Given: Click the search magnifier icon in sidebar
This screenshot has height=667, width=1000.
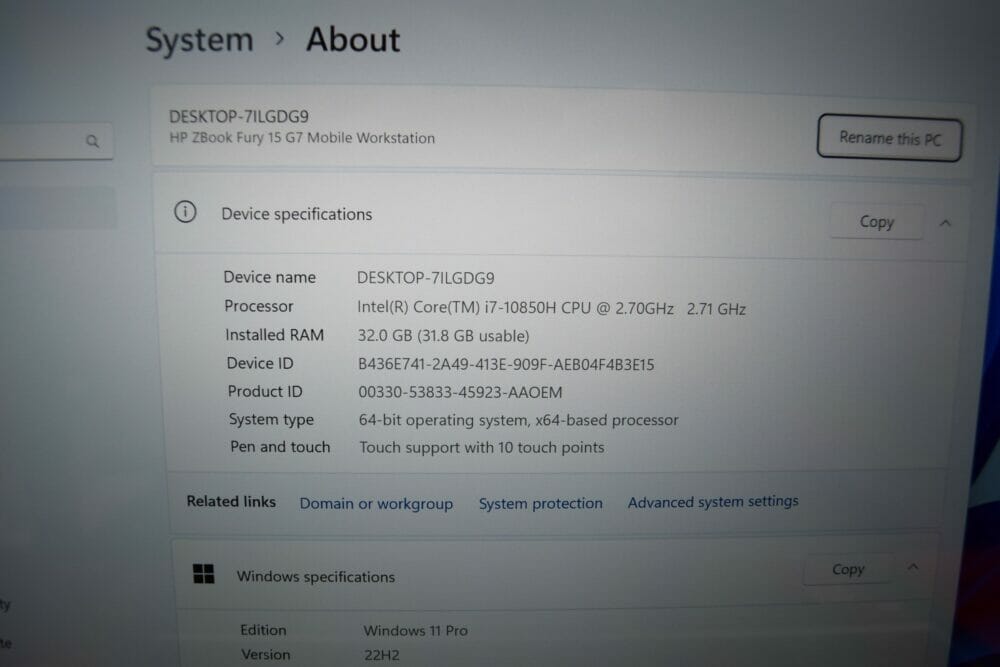Looking at the screenshot, I should point(92,141).
